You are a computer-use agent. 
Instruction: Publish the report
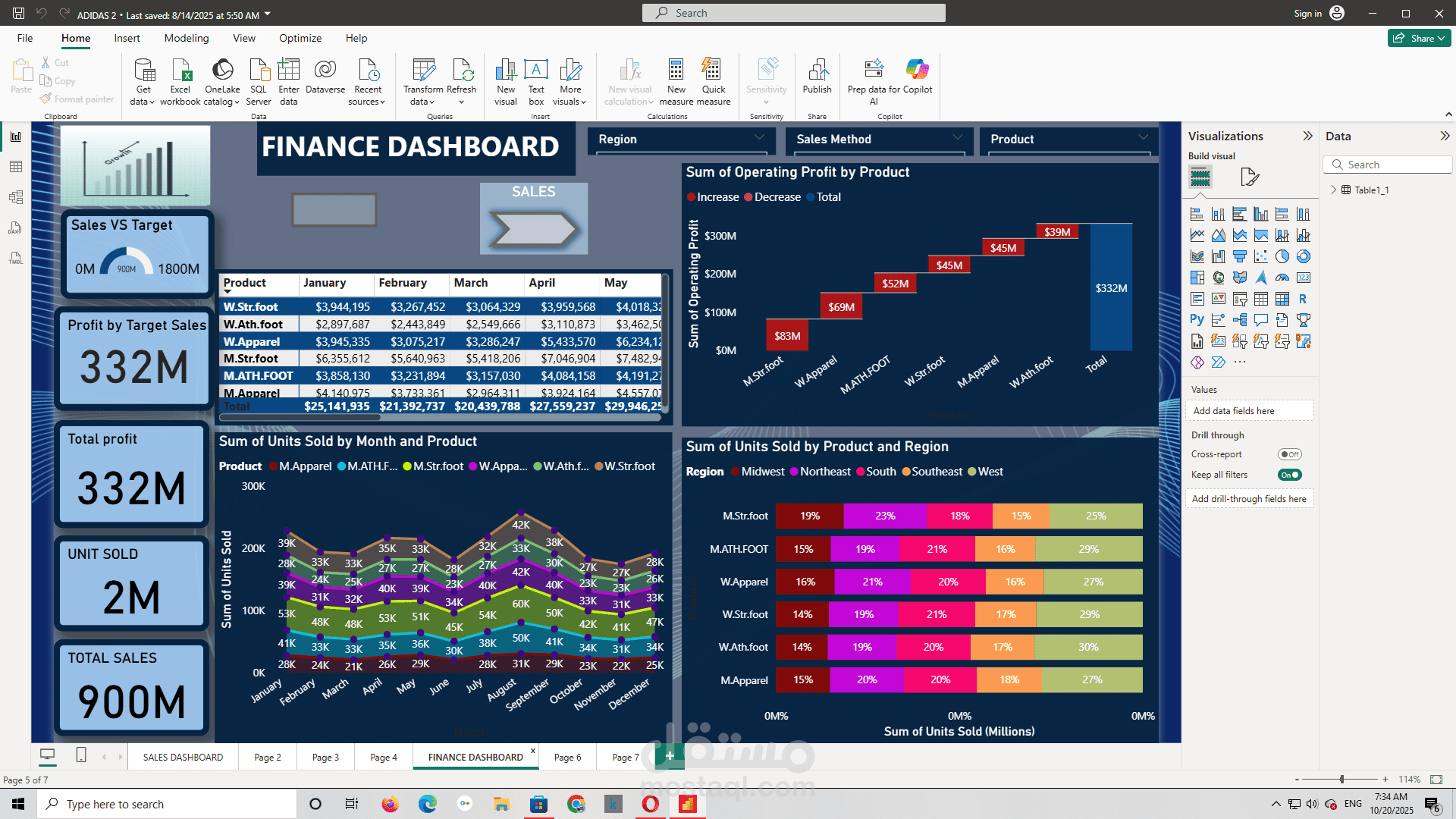pyautogui.click(x=817, y=77)
